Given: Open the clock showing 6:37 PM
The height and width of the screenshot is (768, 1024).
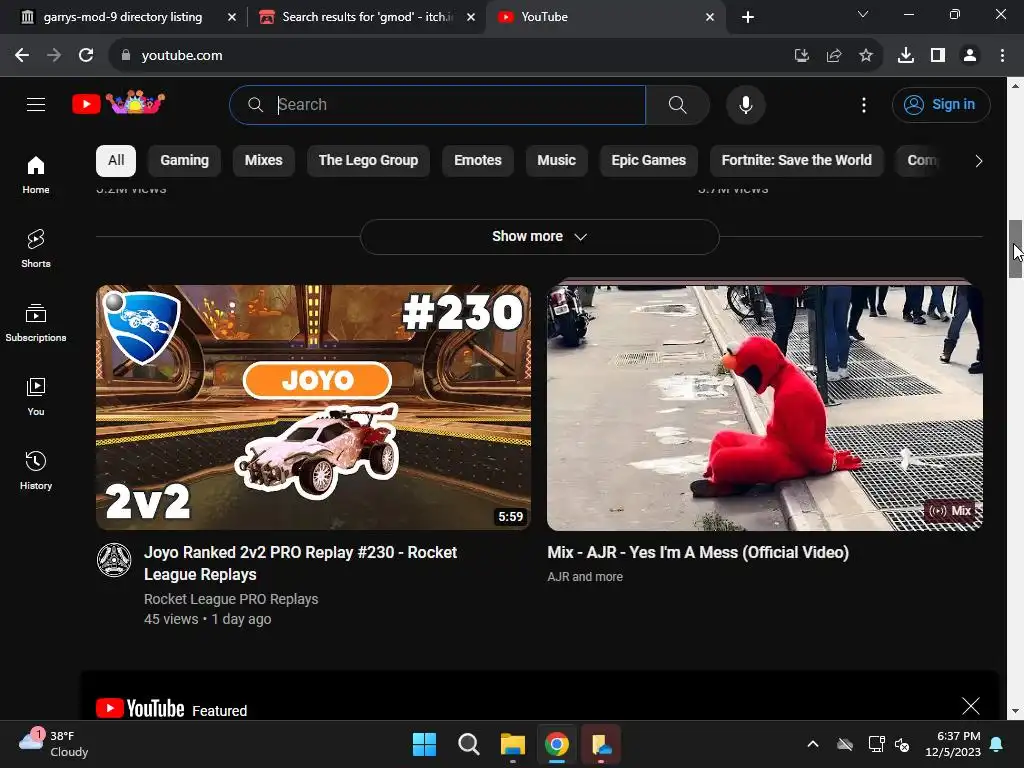Looking at the screenshot, I should click(953, 744).
